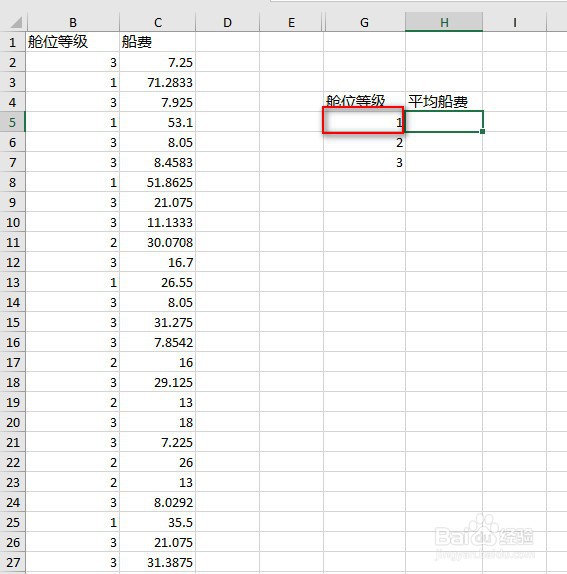
Task: Click fare value 8.0292
Action: [x=158, y=502]
